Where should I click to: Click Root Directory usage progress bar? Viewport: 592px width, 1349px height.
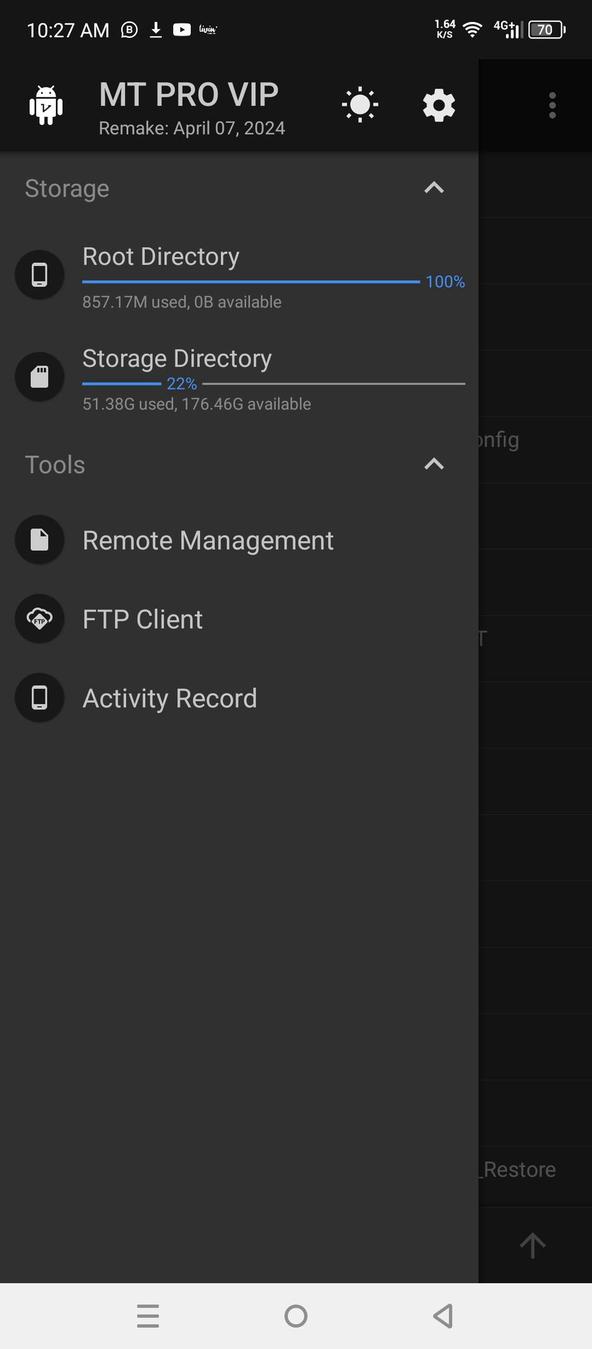pyautogui.click(x=251, y=282)
